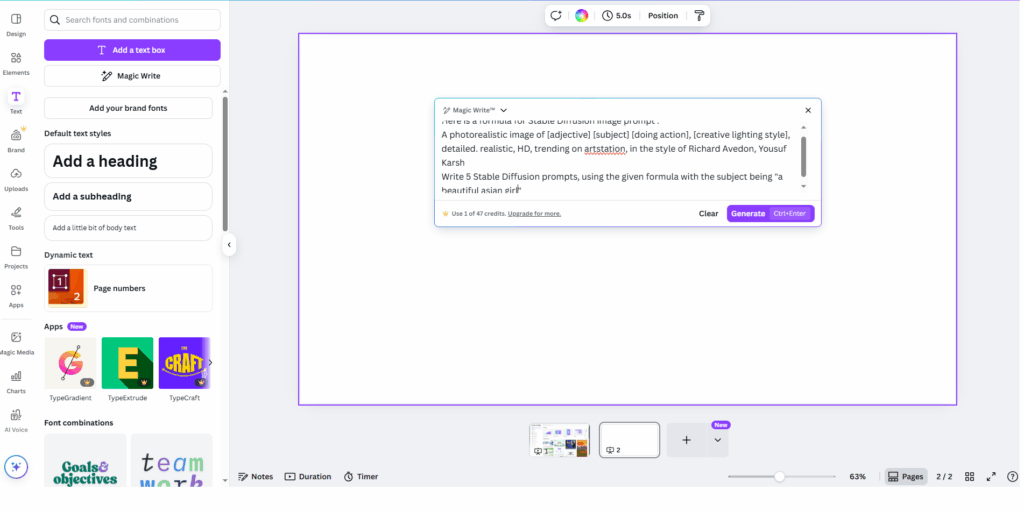Select page 2 thumbnail
This screenshot has height=511, width=1024.
point(630,440)
